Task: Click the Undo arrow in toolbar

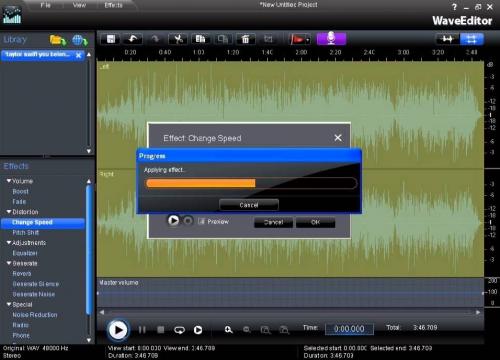Action: tap(133, 39)
